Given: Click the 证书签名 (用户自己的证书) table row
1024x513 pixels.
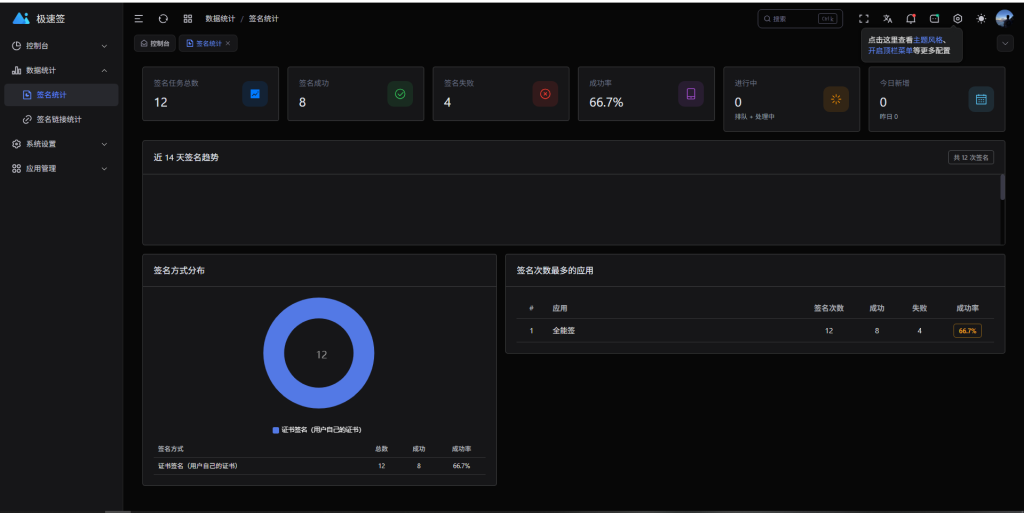Looking at the screenshot, I should tap(319, 466).
